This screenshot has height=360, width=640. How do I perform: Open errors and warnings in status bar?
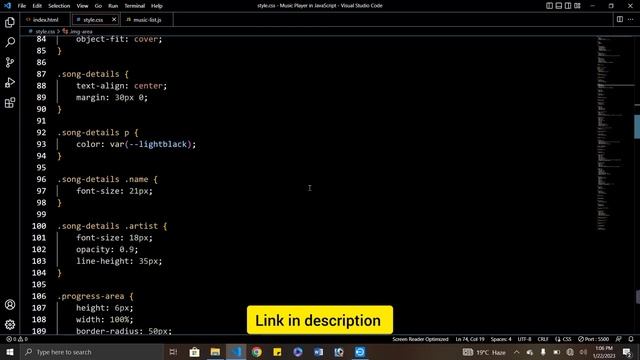tap(17, 339)
